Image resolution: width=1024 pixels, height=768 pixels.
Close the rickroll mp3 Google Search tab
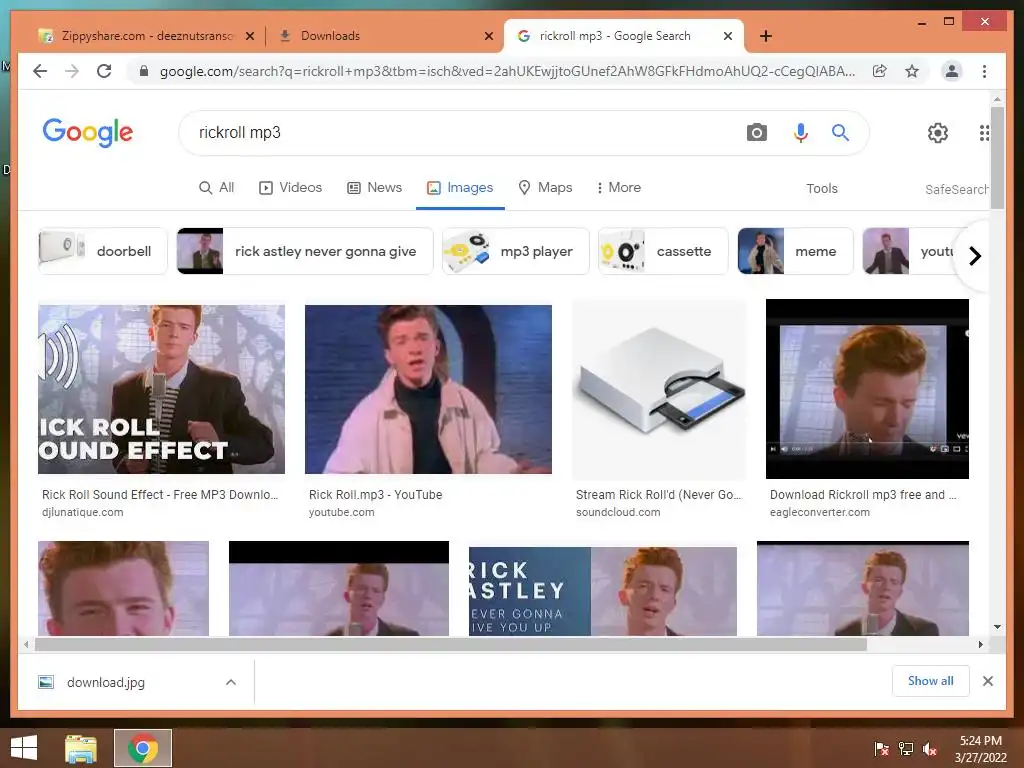tap(728, 36)
